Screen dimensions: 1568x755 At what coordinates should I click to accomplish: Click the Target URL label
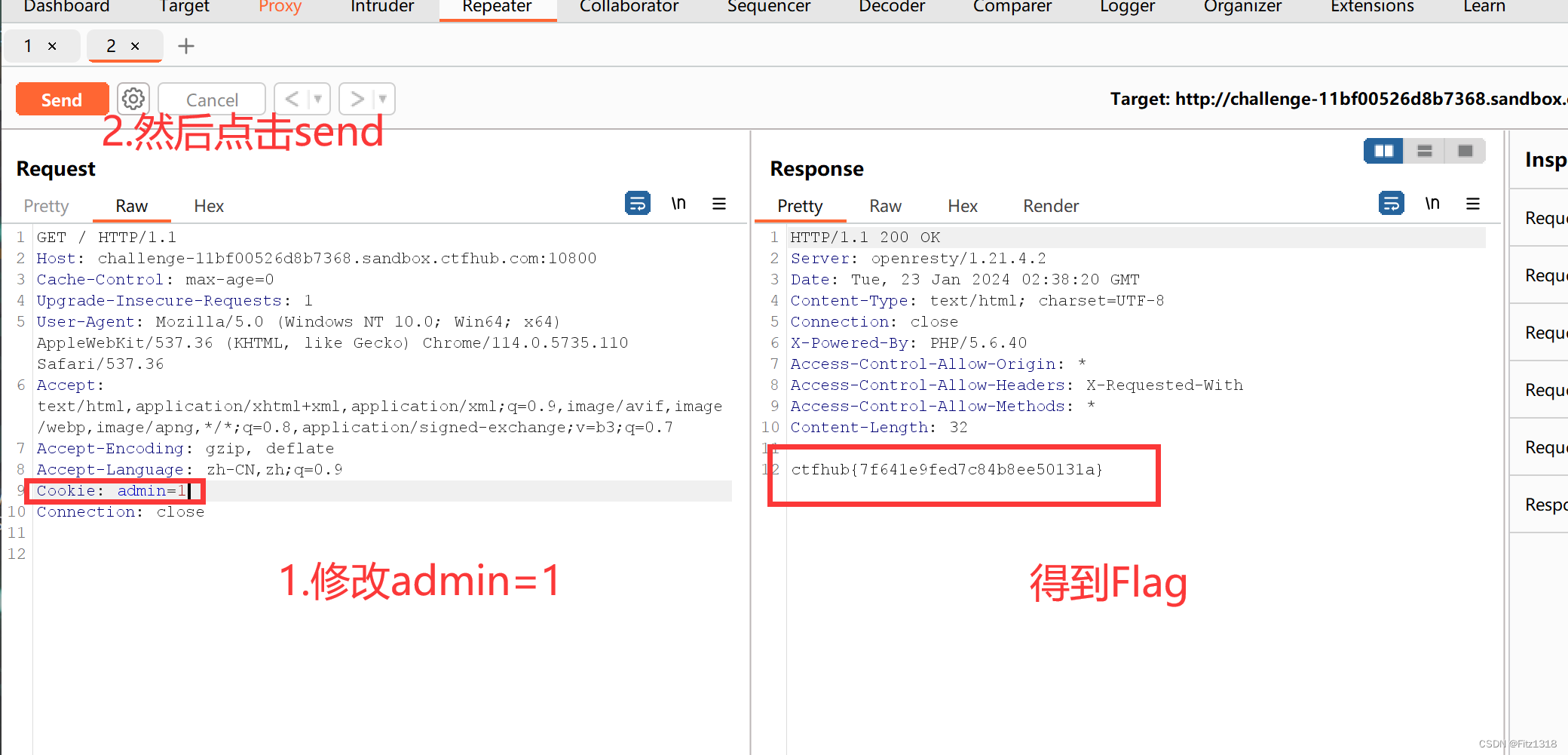[1339, 99]
